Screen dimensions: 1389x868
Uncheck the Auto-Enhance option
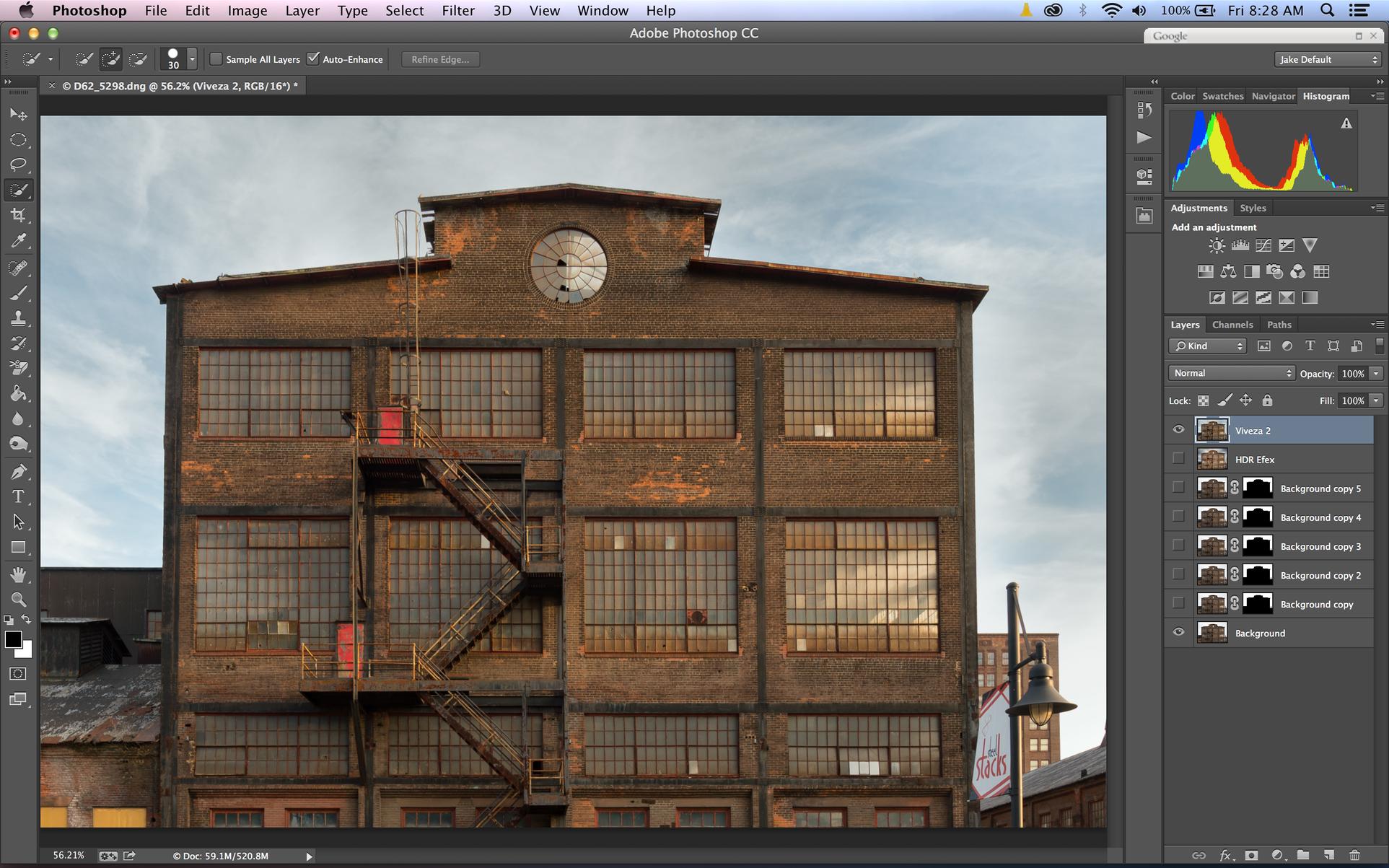(x=313, y=59)
